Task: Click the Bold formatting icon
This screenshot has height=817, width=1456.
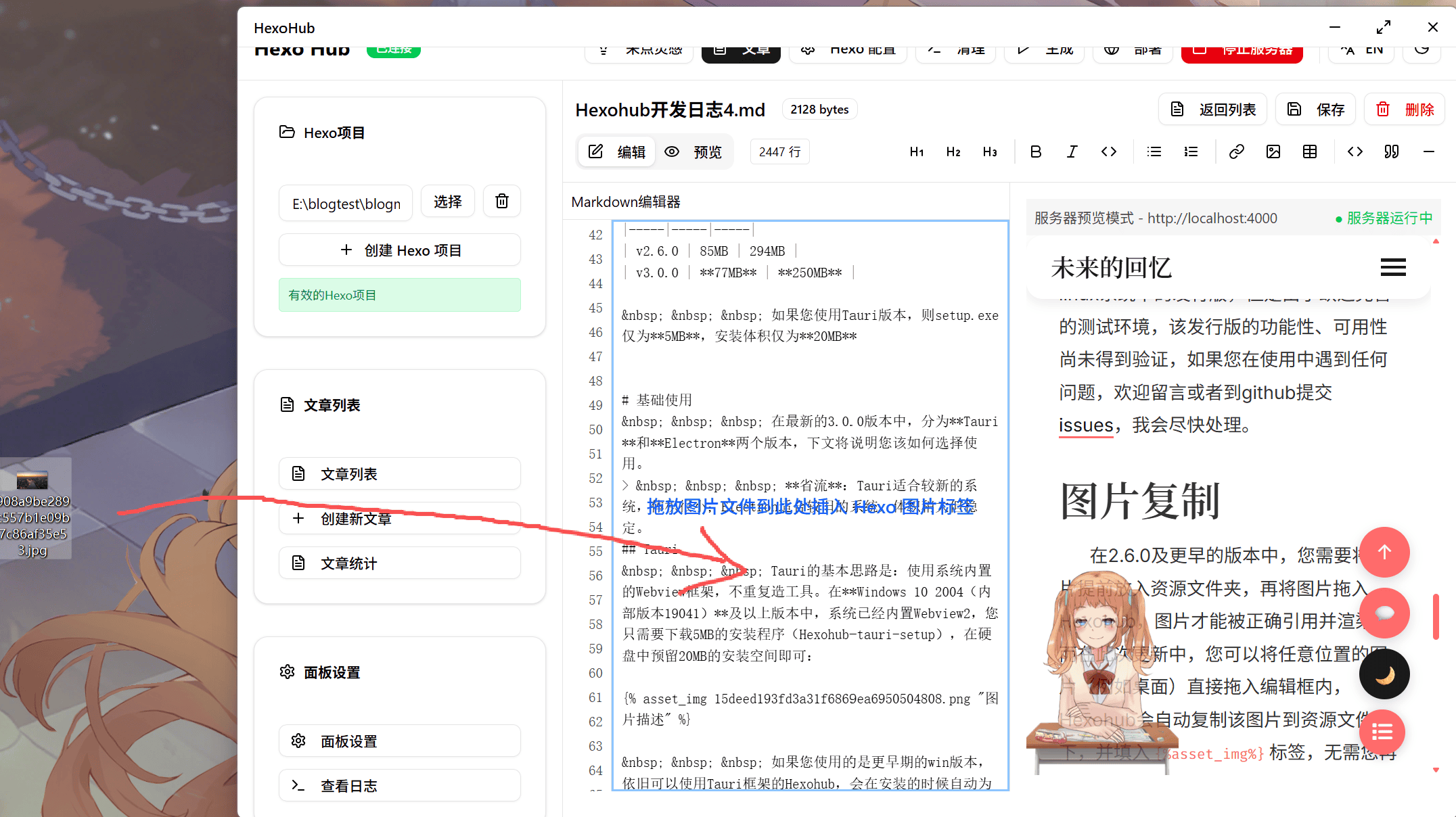Action: pyautogui.click(x=1035, y=151)
